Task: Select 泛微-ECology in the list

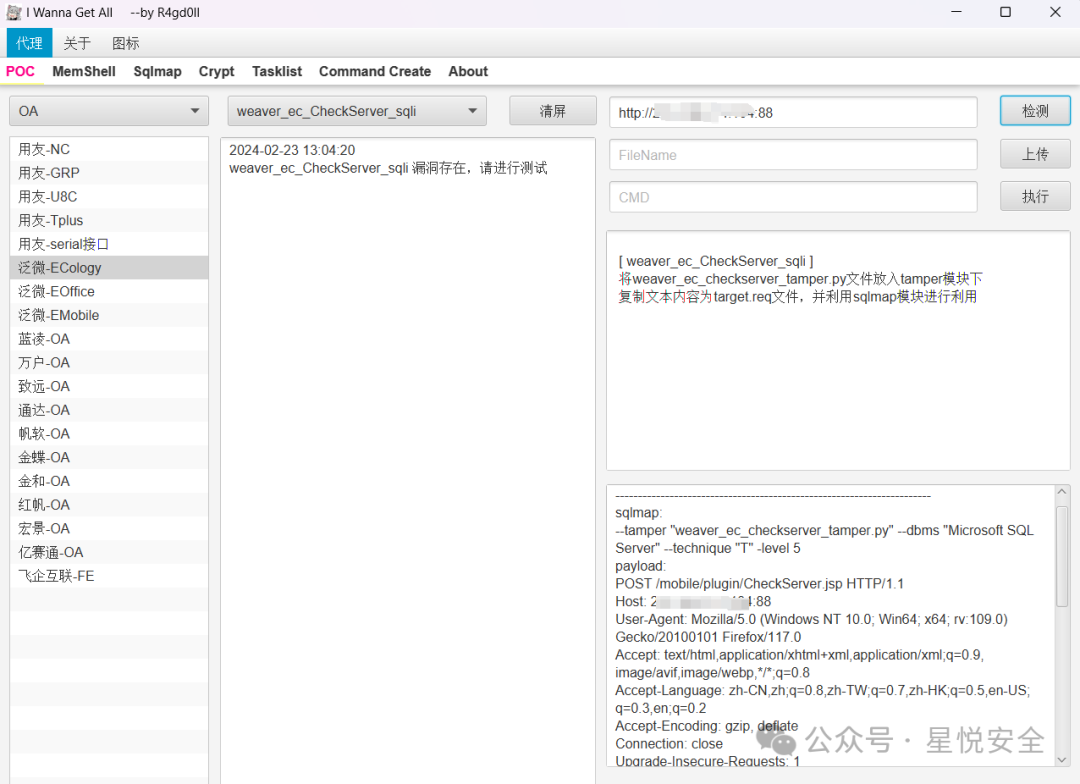Action: click(x=109, y=268)
